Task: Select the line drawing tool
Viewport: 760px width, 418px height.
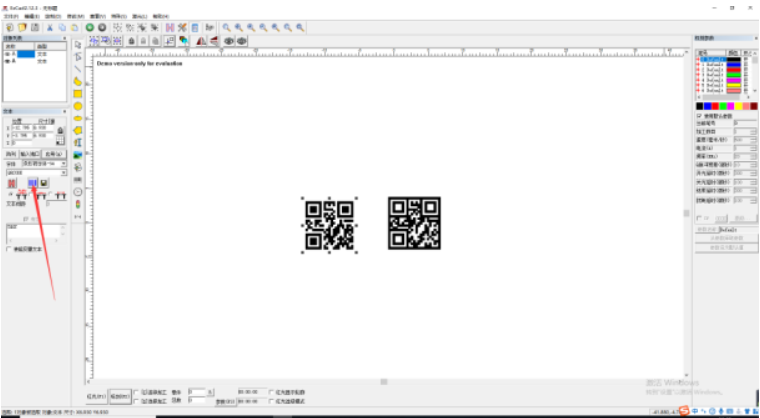Action: point(78,69)
